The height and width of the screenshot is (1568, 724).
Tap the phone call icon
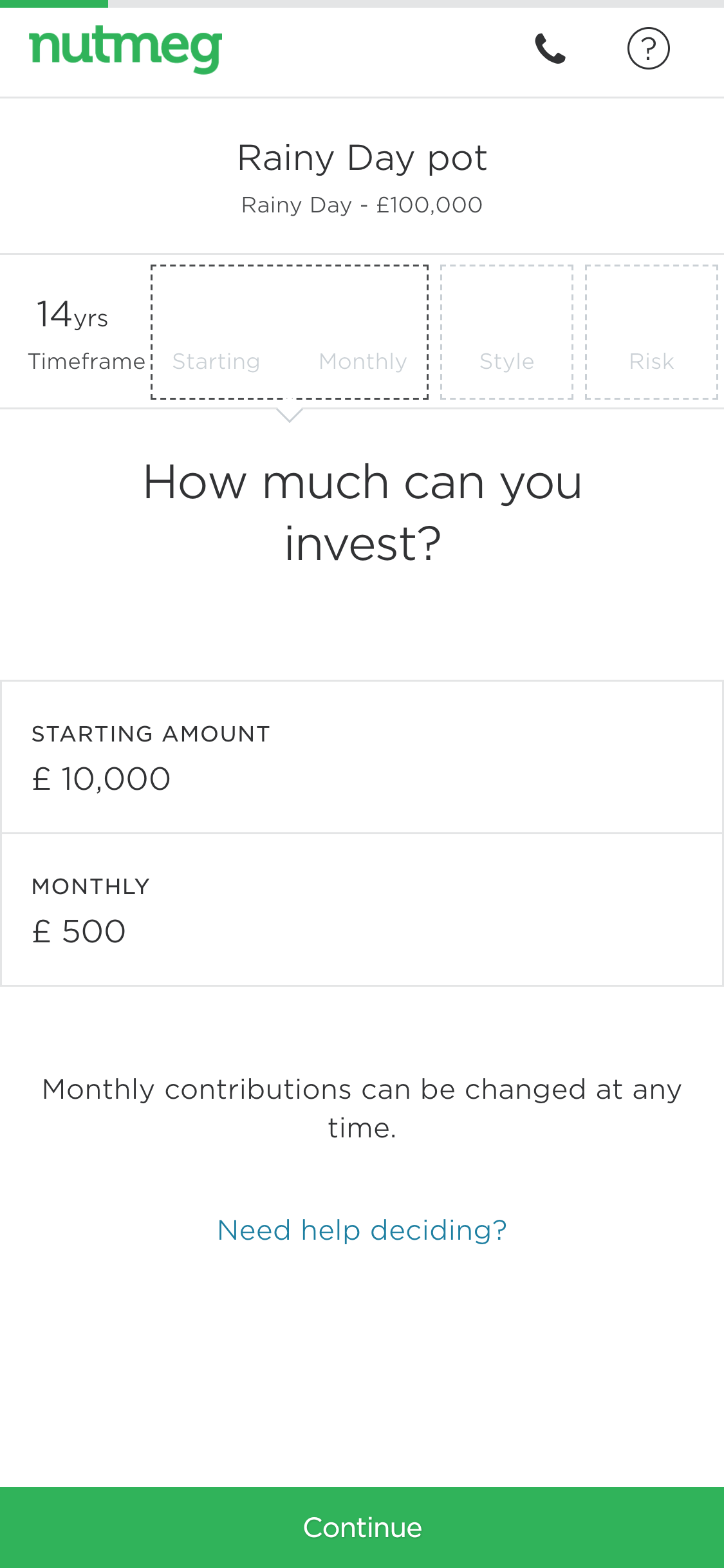coord(550,49)
